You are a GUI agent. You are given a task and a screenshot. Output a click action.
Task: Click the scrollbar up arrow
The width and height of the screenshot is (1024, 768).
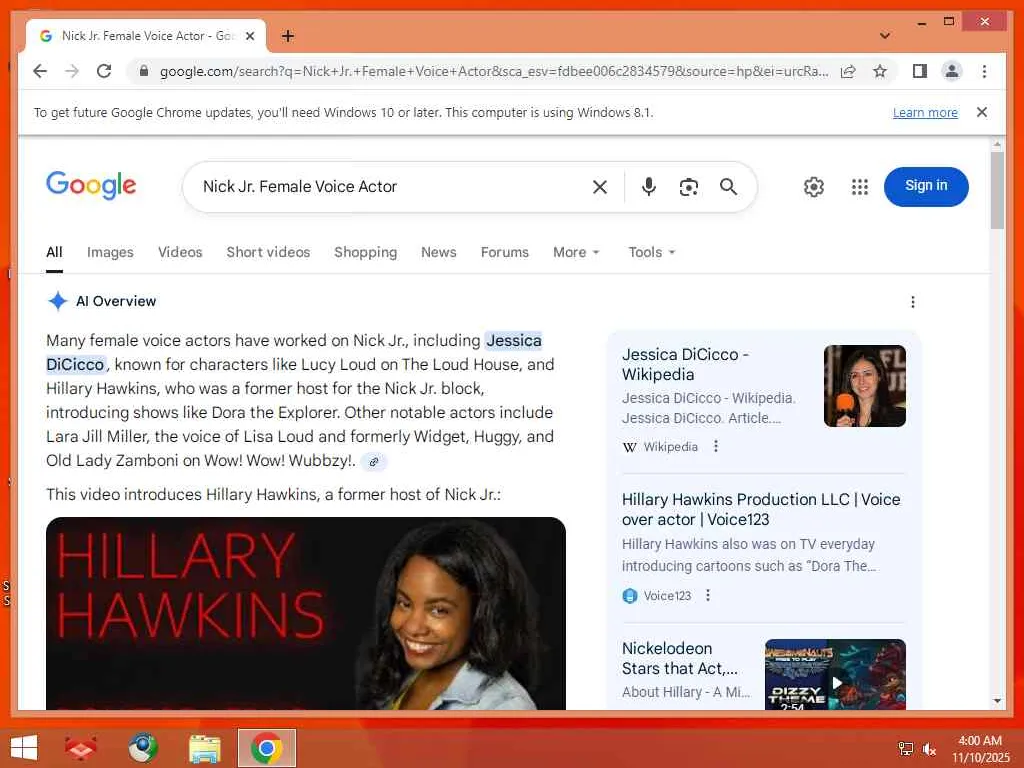click(997, 143)
